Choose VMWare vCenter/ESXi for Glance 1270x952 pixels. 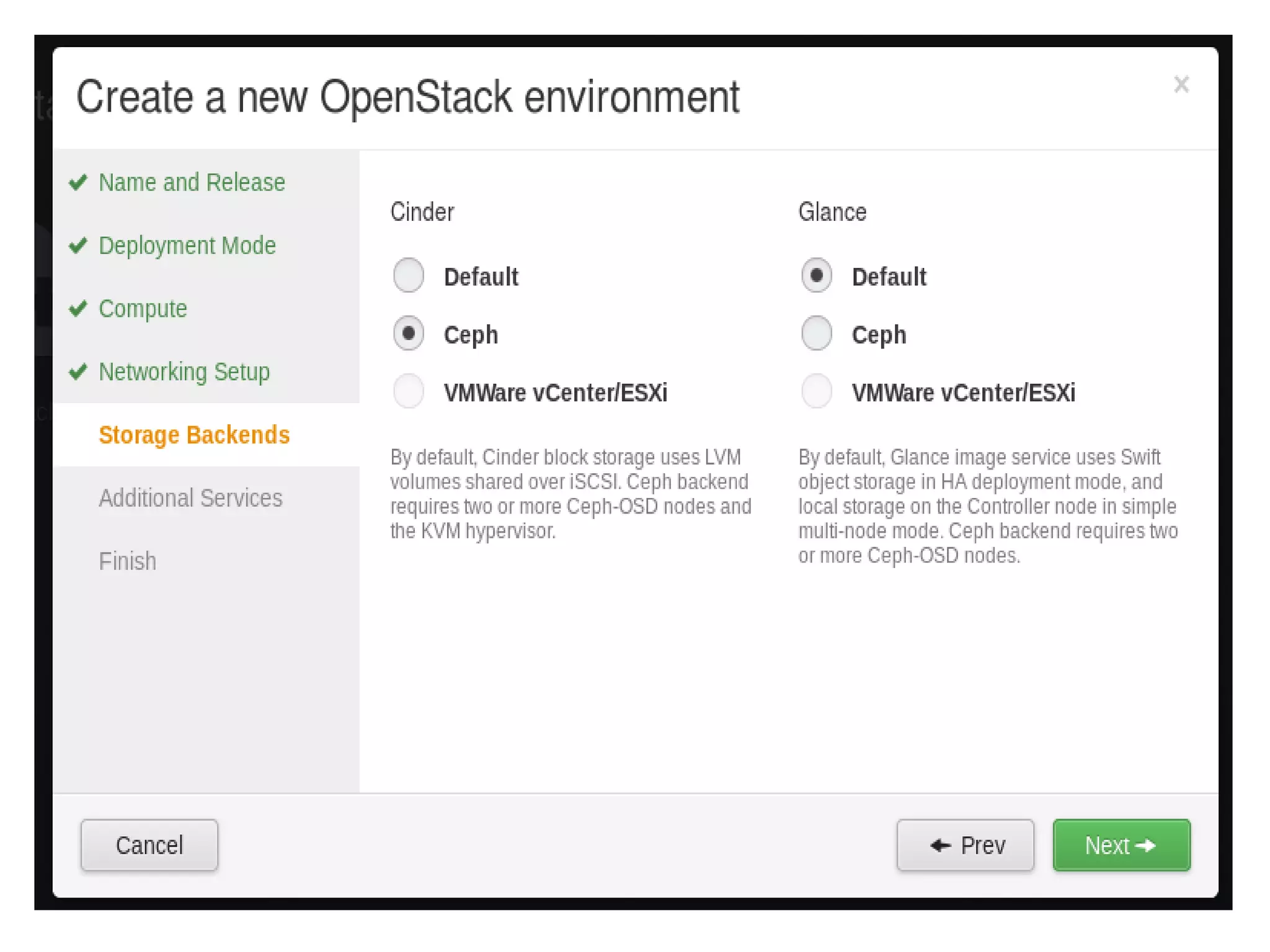click(816, 391)
